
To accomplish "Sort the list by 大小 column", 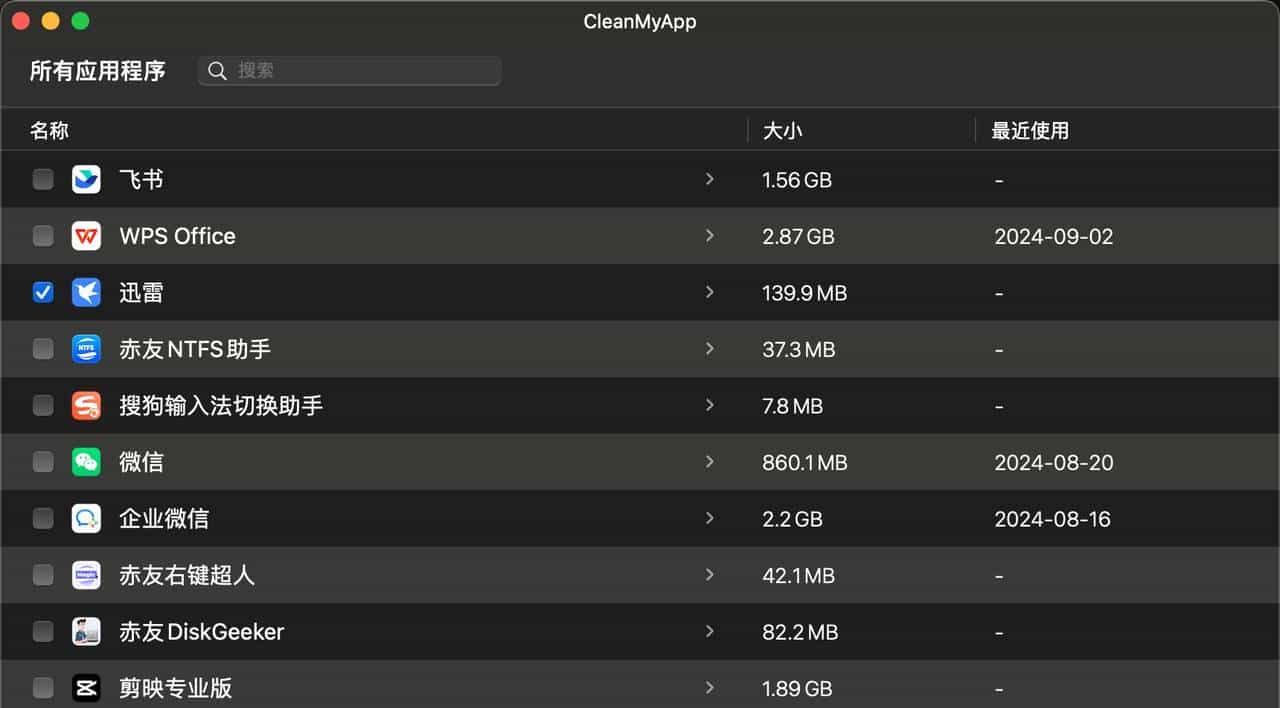I will pyautogui.click(x=782, y=131).
